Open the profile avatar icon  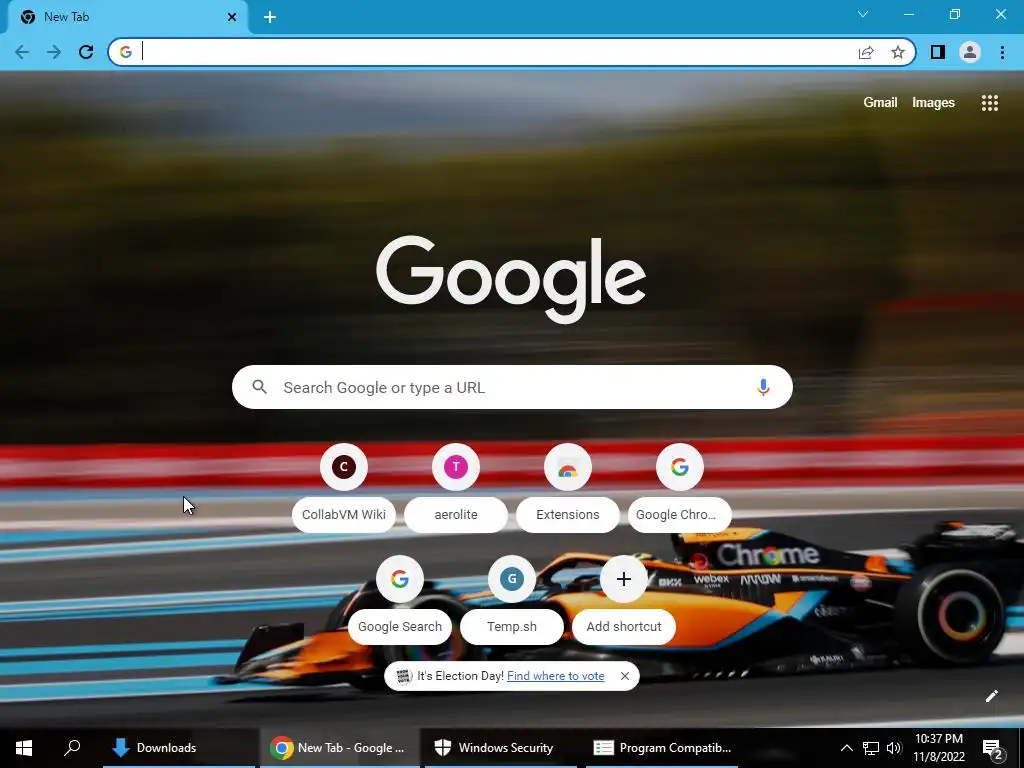pos(970,52)
